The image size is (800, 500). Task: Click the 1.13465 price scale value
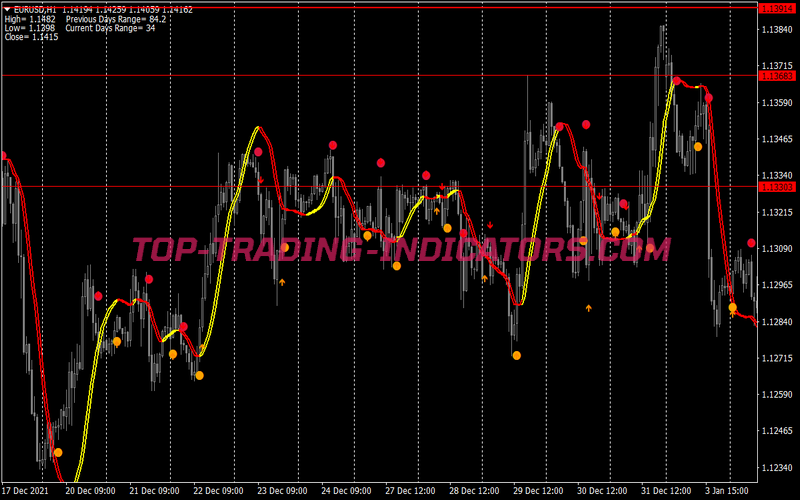(x=777, y=139)
